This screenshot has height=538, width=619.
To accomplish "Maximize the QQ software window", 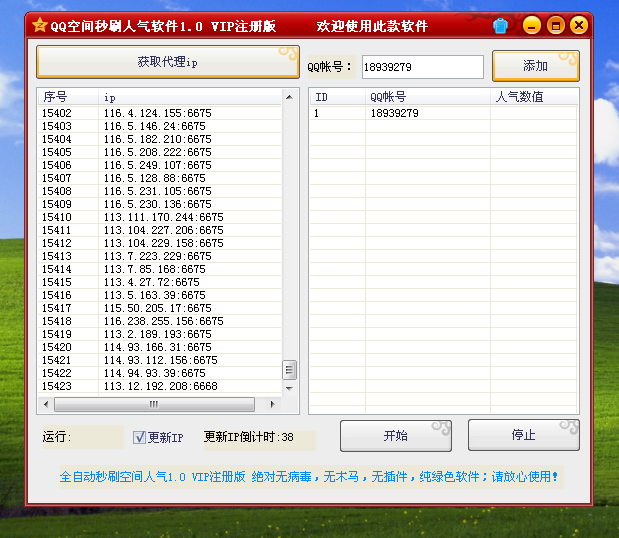I will 555,26.
